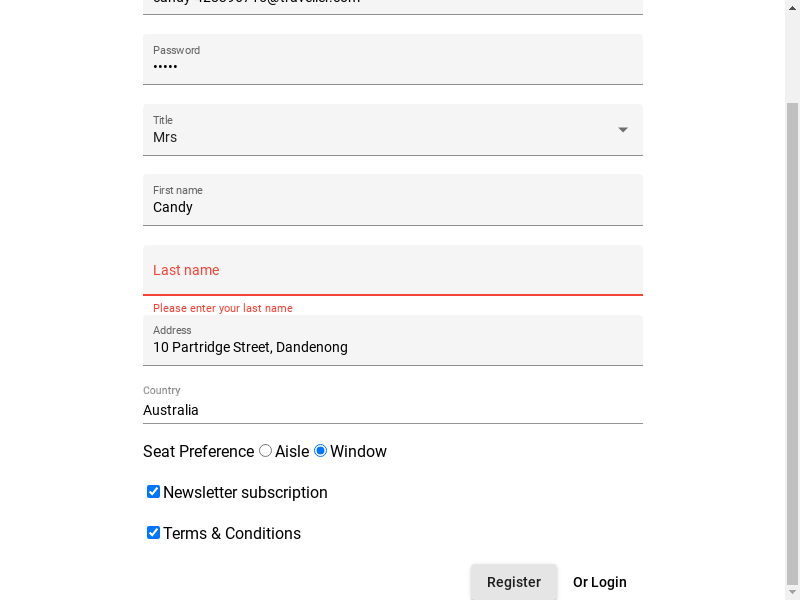Click the scrollbar up arrow
Viewport: 800px width, 600px height.
click(x=792, y=7)
